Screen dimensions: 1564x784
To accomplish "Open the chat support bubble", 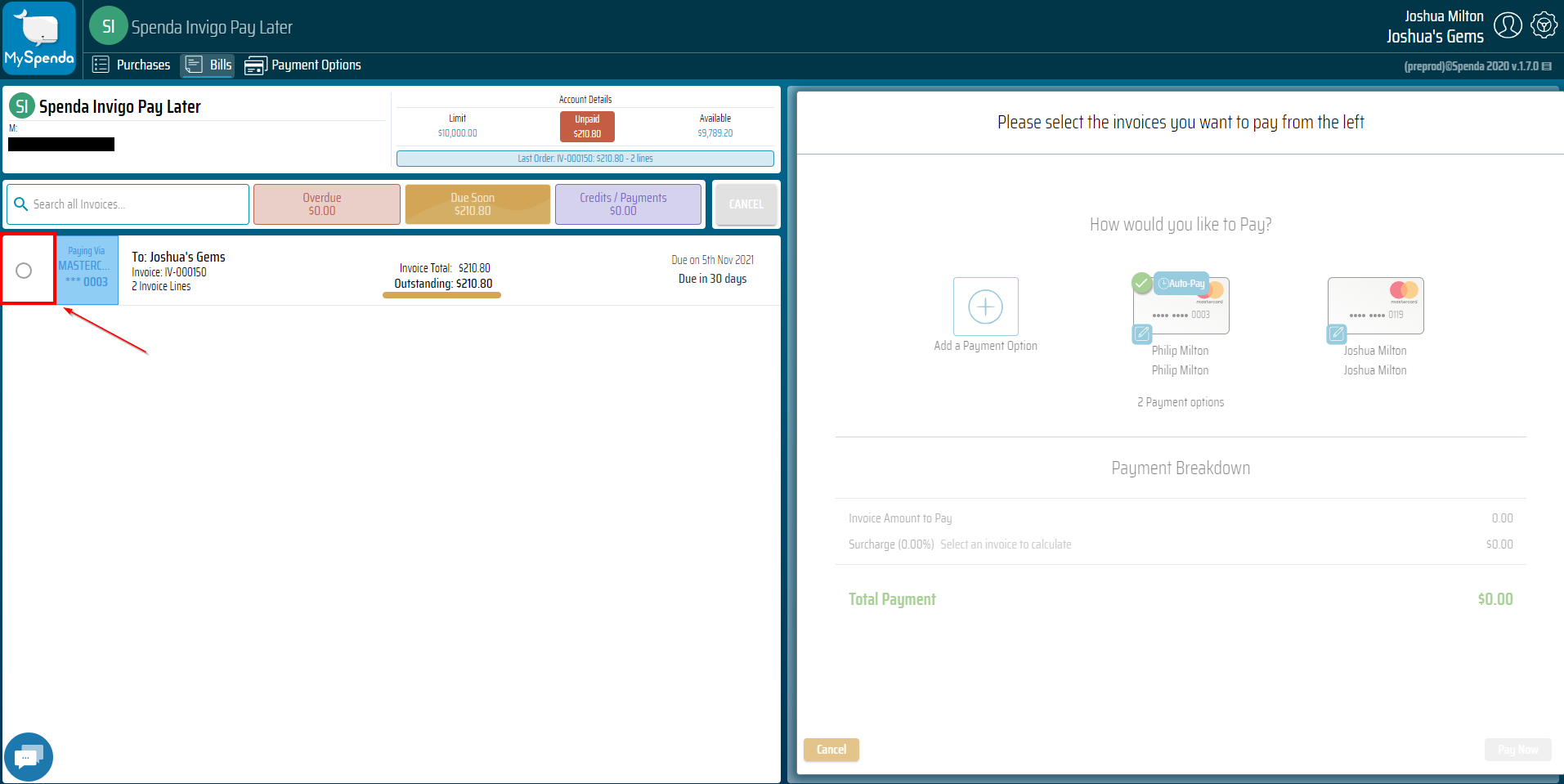I will click(x=29, y=757).
